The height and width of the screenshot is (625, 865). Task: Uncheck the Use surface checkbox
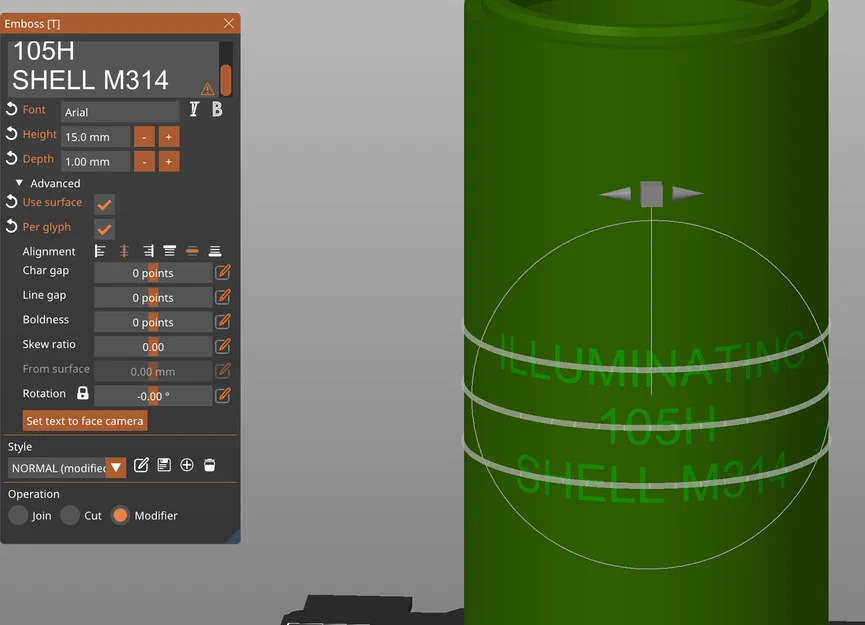coord(104,205)
